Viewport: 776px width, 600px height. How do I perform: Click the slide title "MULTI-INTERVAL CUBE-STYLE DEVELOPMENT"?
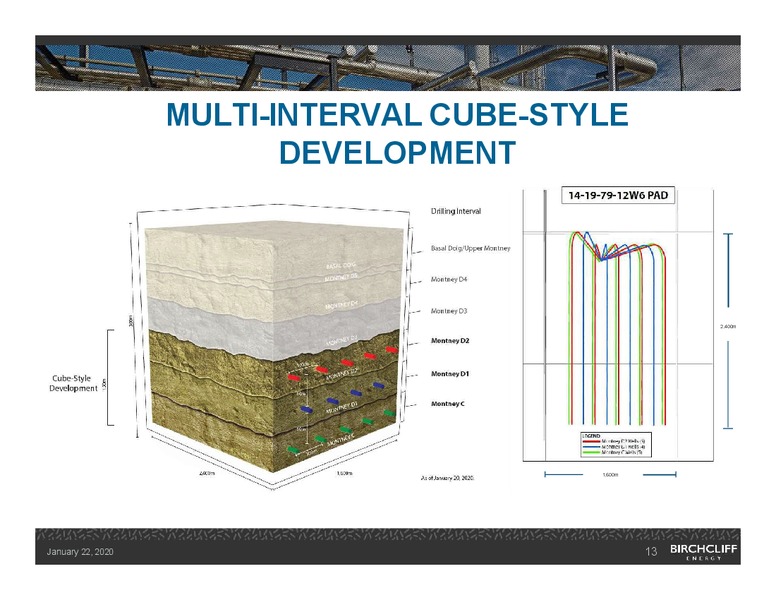[x=397, y=133]
